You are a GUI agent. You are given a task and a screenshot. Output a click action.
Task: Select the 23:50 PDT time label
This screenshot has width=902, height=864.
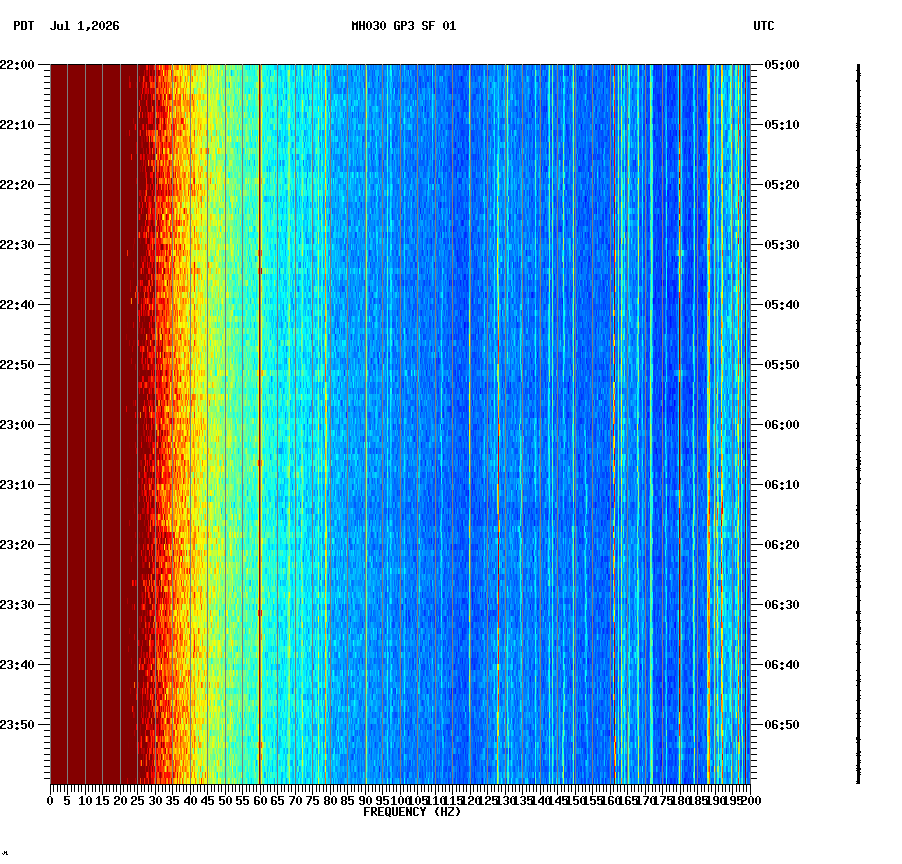click(x=17, y=725)
